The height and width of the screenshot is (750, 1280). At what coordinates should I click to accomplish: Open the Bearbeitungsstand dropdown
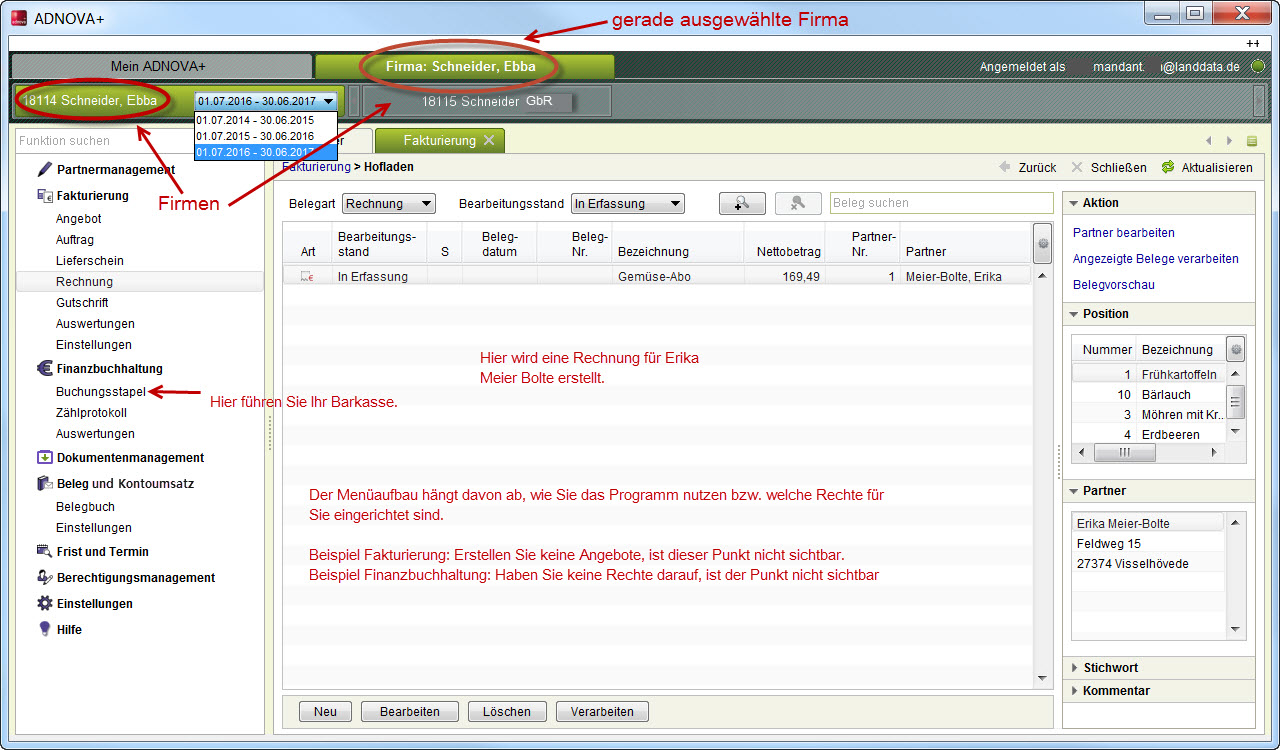click(627, 204)
